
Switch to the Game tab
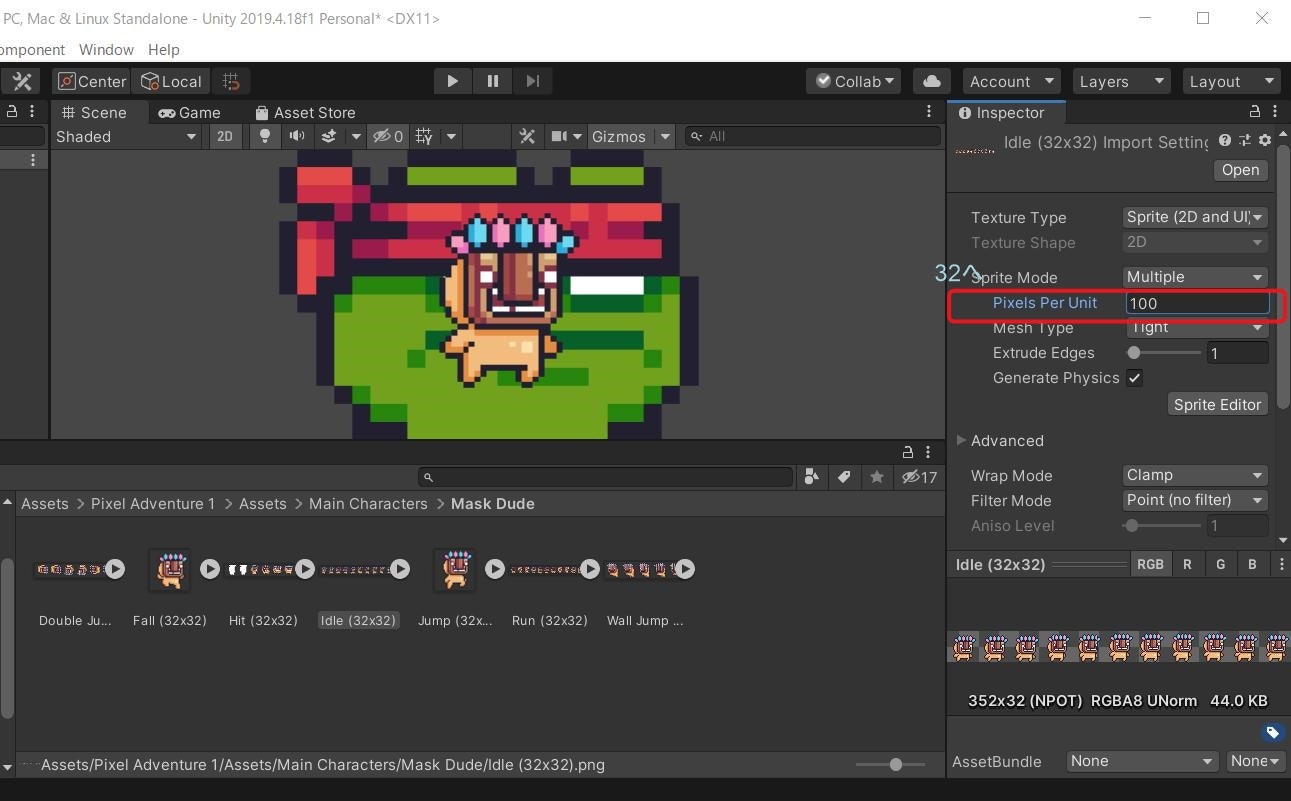(189, 112)
